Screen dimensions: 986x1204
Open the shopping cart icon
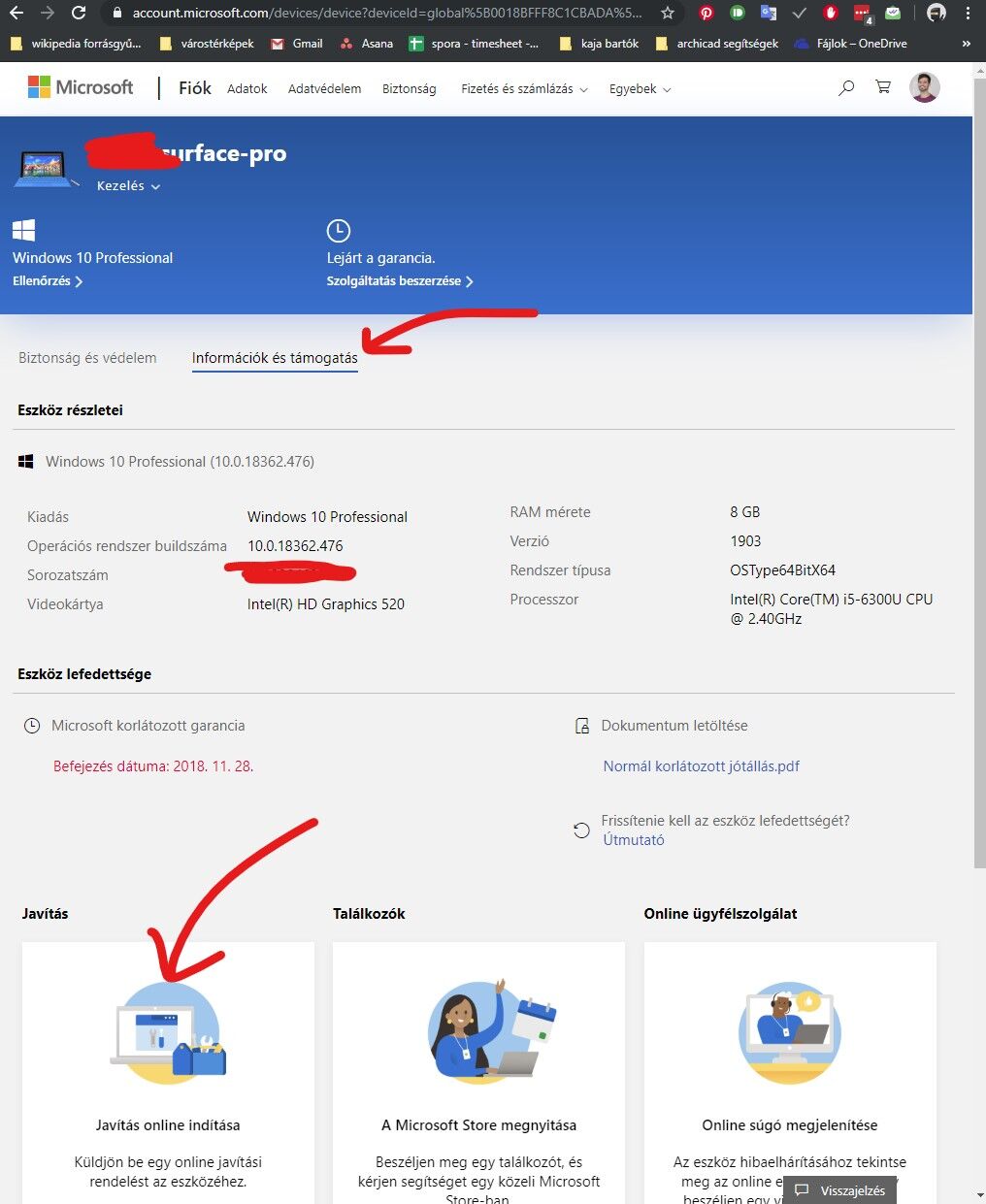coord(883,87)
